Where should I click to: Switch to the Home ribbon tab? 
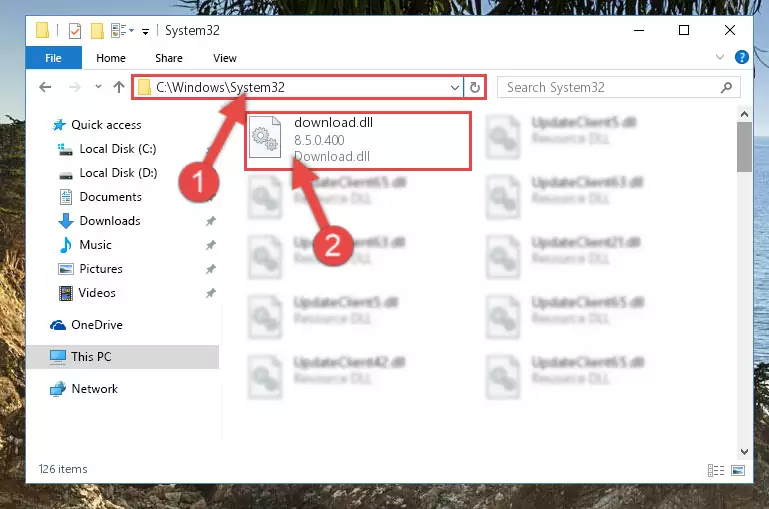[111, 58]
